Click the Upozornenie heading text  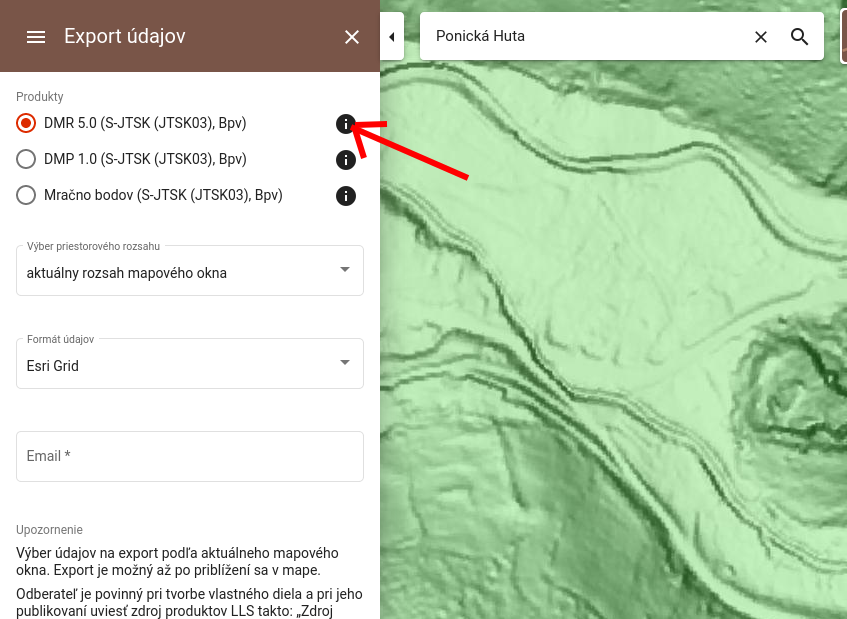coord(49,530)
